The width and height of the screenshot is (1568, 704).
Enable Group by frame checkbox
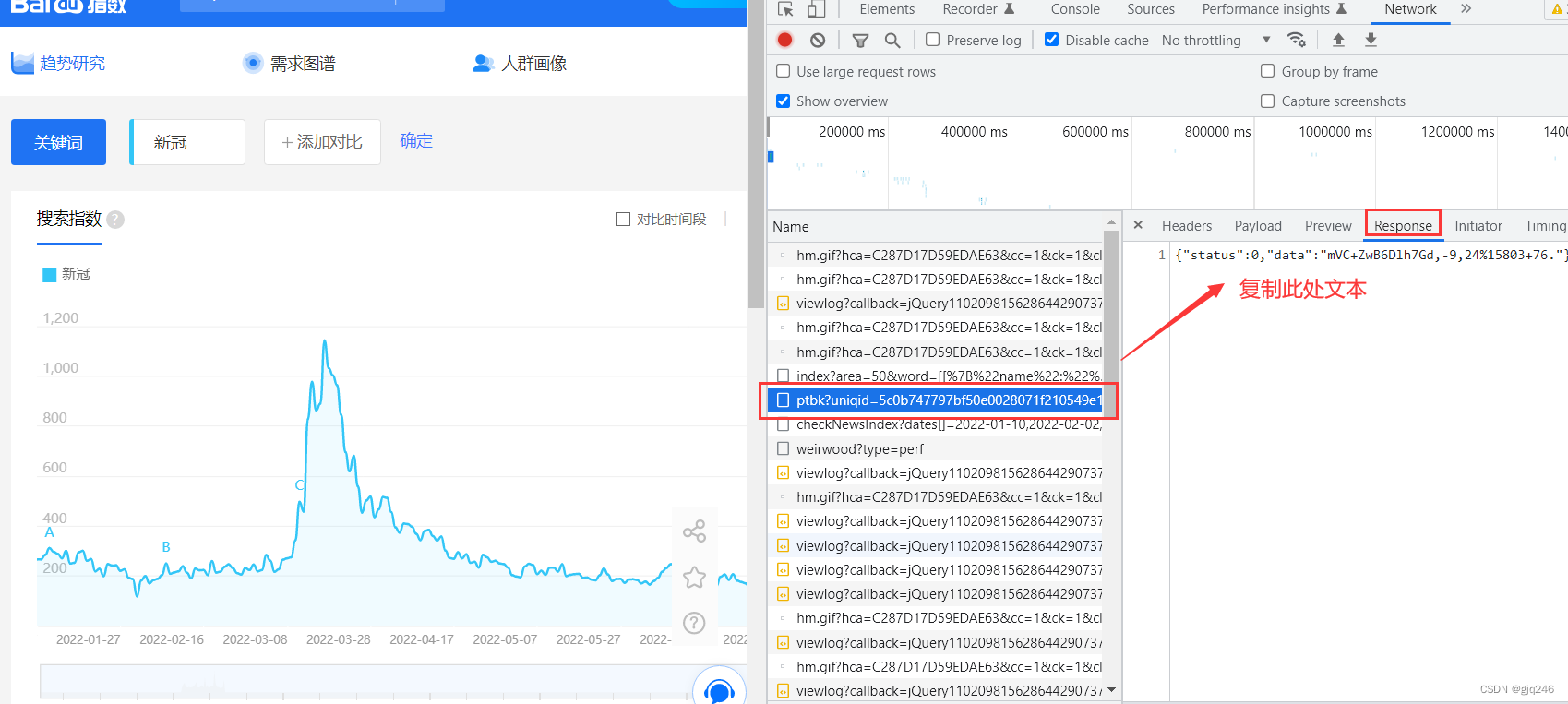pos(1268,71)
